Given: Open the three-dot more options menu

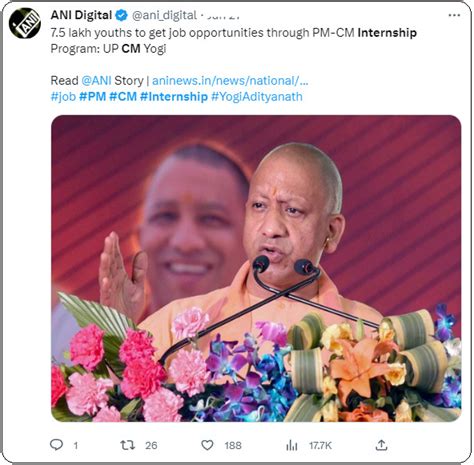Looking at the screenshot, I should pos(454,15).
